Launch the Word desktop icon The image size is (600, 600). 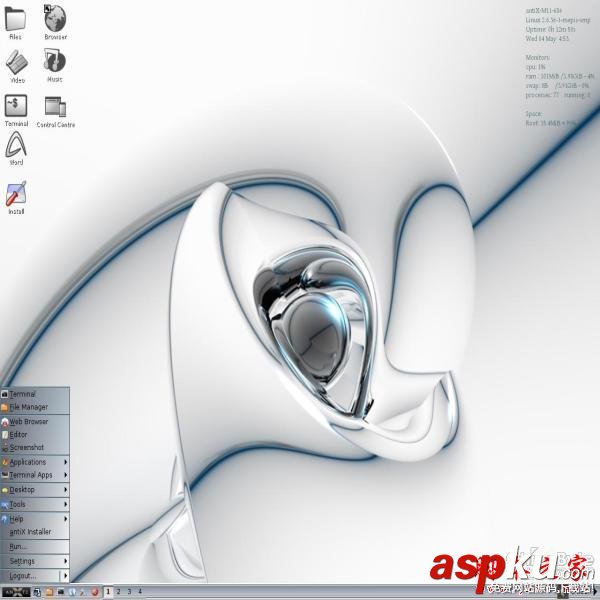16,148
